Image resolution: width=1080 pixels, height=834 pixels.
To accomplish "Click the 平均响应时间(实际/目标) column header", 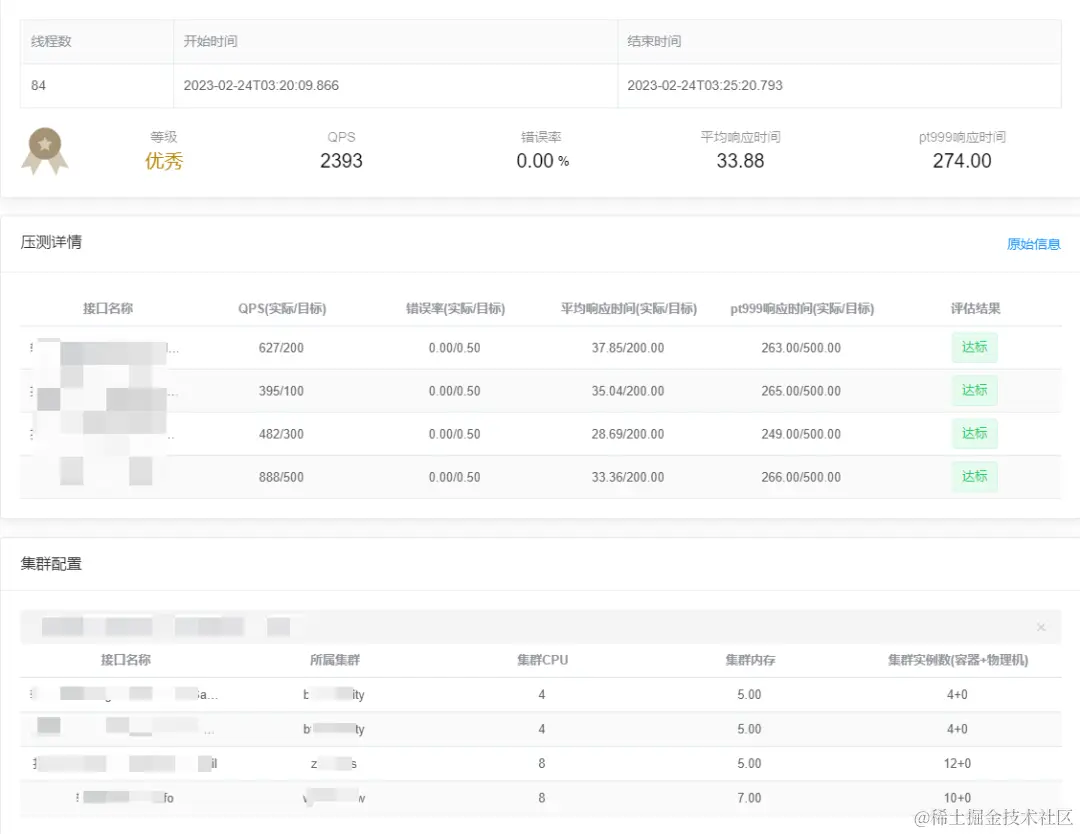I will 628,309.
